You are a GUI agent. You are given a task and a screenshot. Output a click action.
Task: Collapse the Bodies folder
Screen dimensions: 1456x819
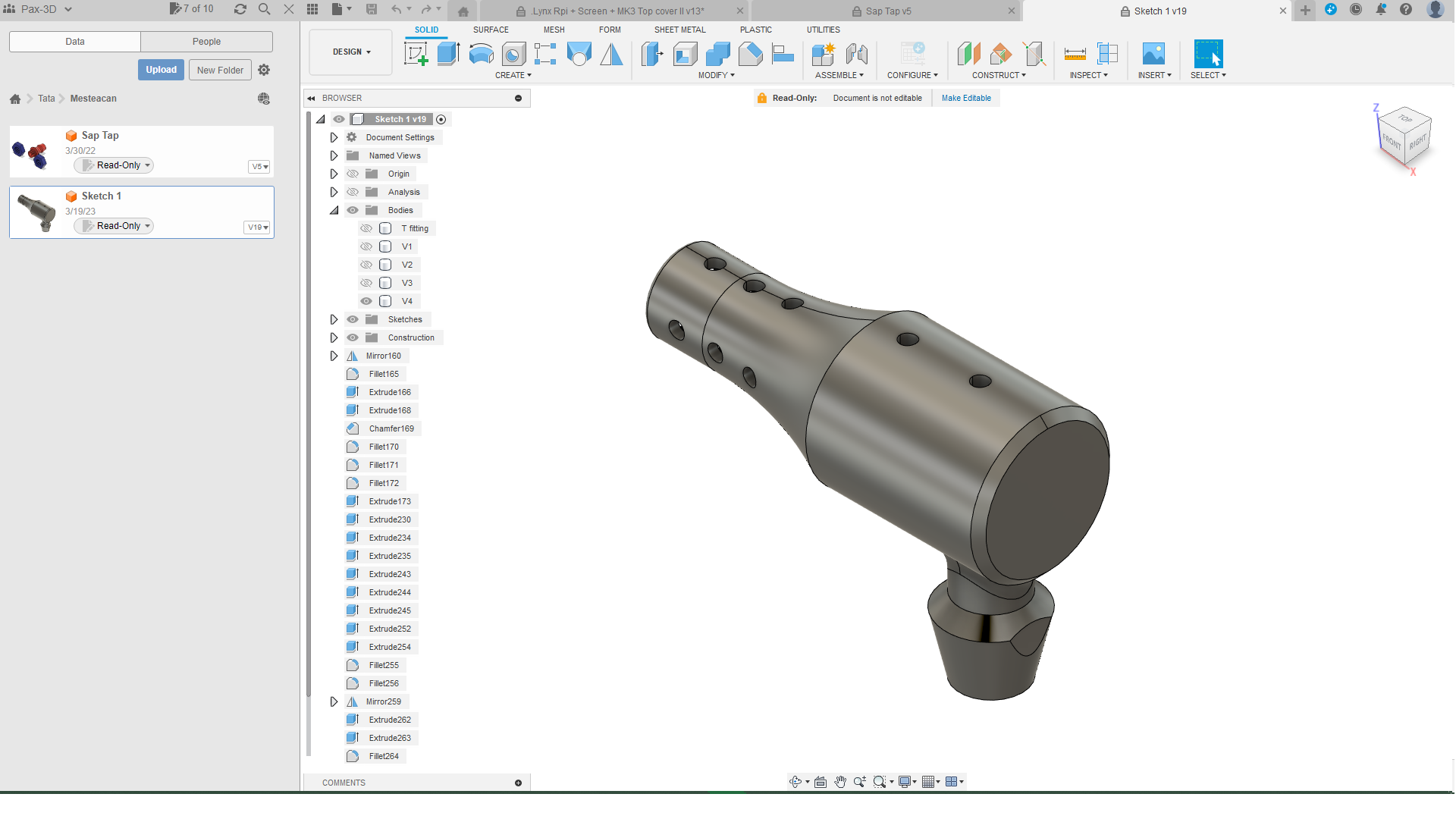334,210
